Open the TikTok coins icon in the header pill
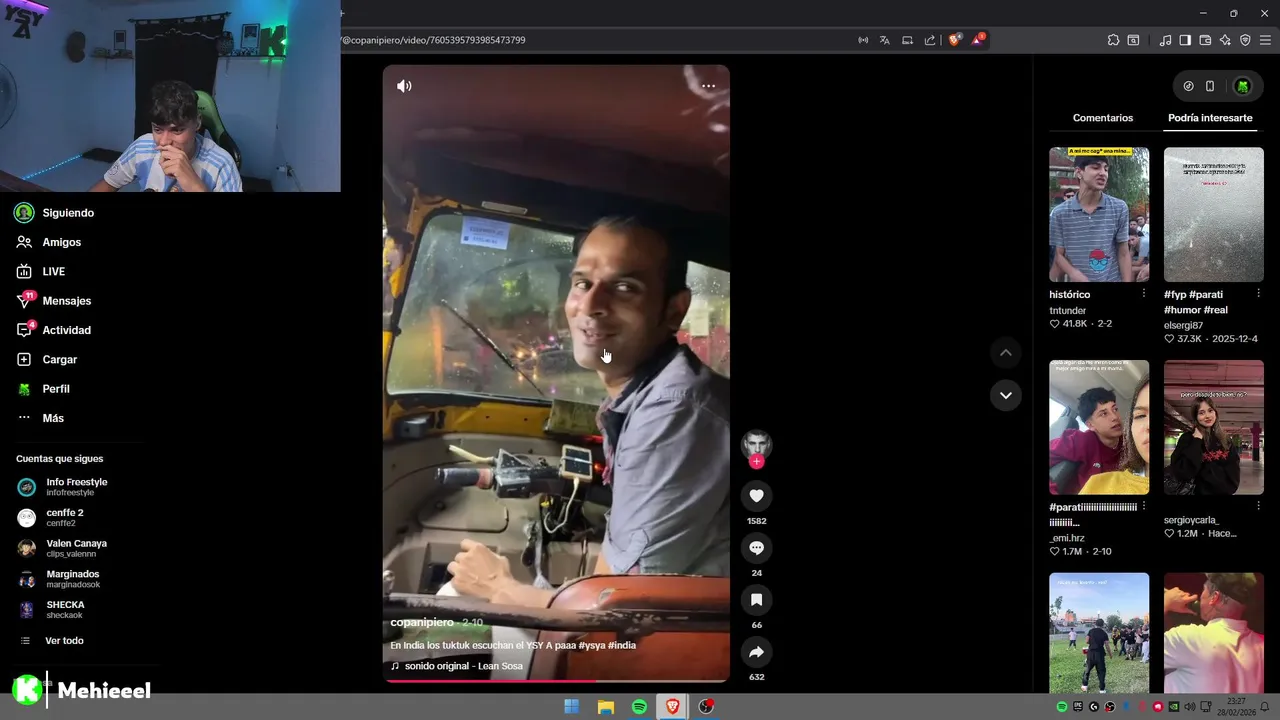This screenshot has height=720, width=1280. tap(1188, 86)
